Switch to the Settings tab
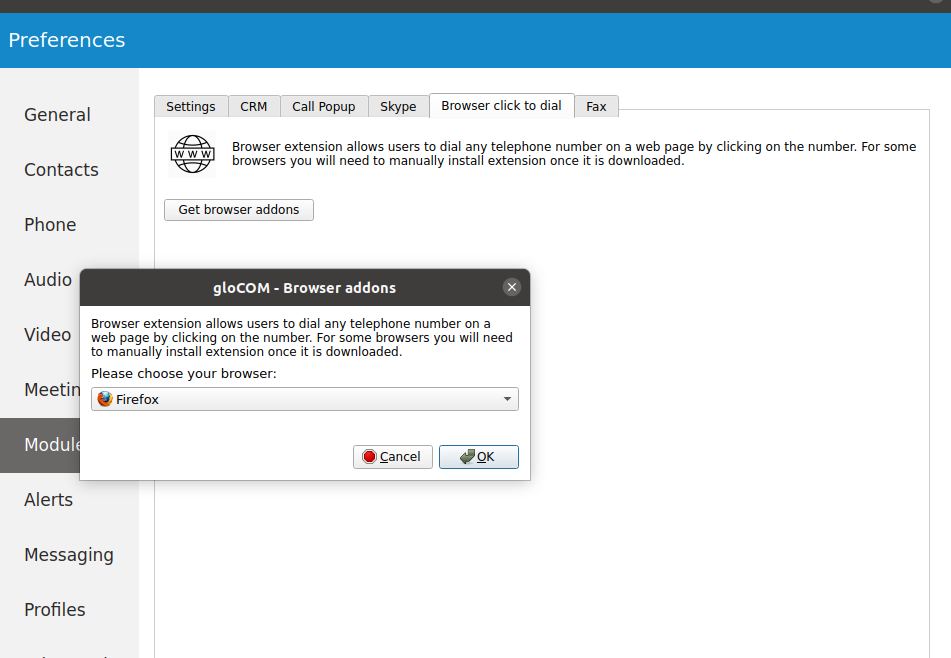This screenshot has height=658, width=951. pyautogui.click(x=191, y=106)
